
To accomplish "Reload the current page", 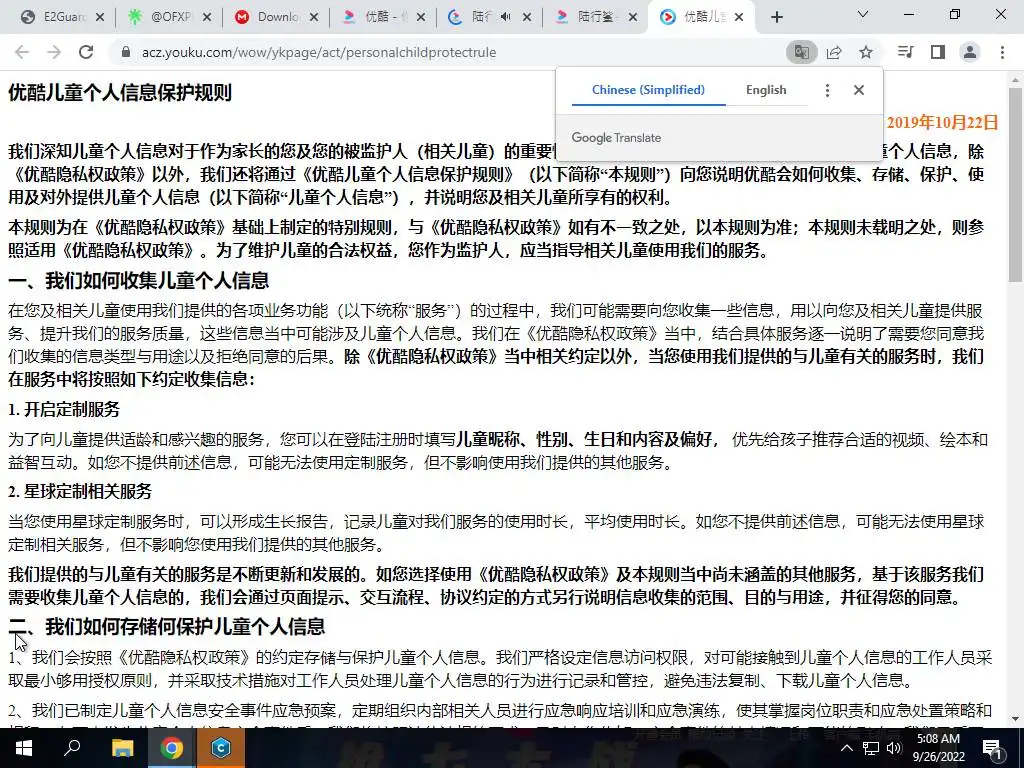I will (x=86, y=52).
